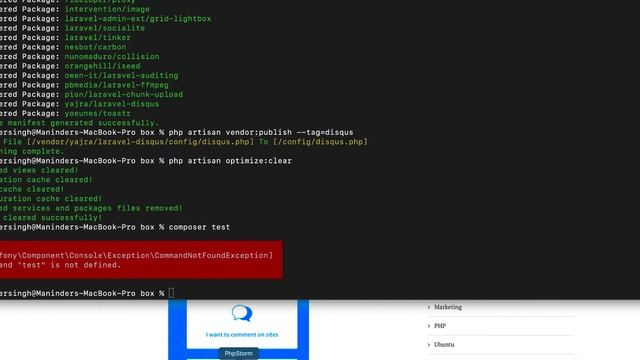Viewport: 640px width, 360px height.
Task: Click the "laravel-admin-ext/grid-lightbox" package name
Action: [138, 19]
